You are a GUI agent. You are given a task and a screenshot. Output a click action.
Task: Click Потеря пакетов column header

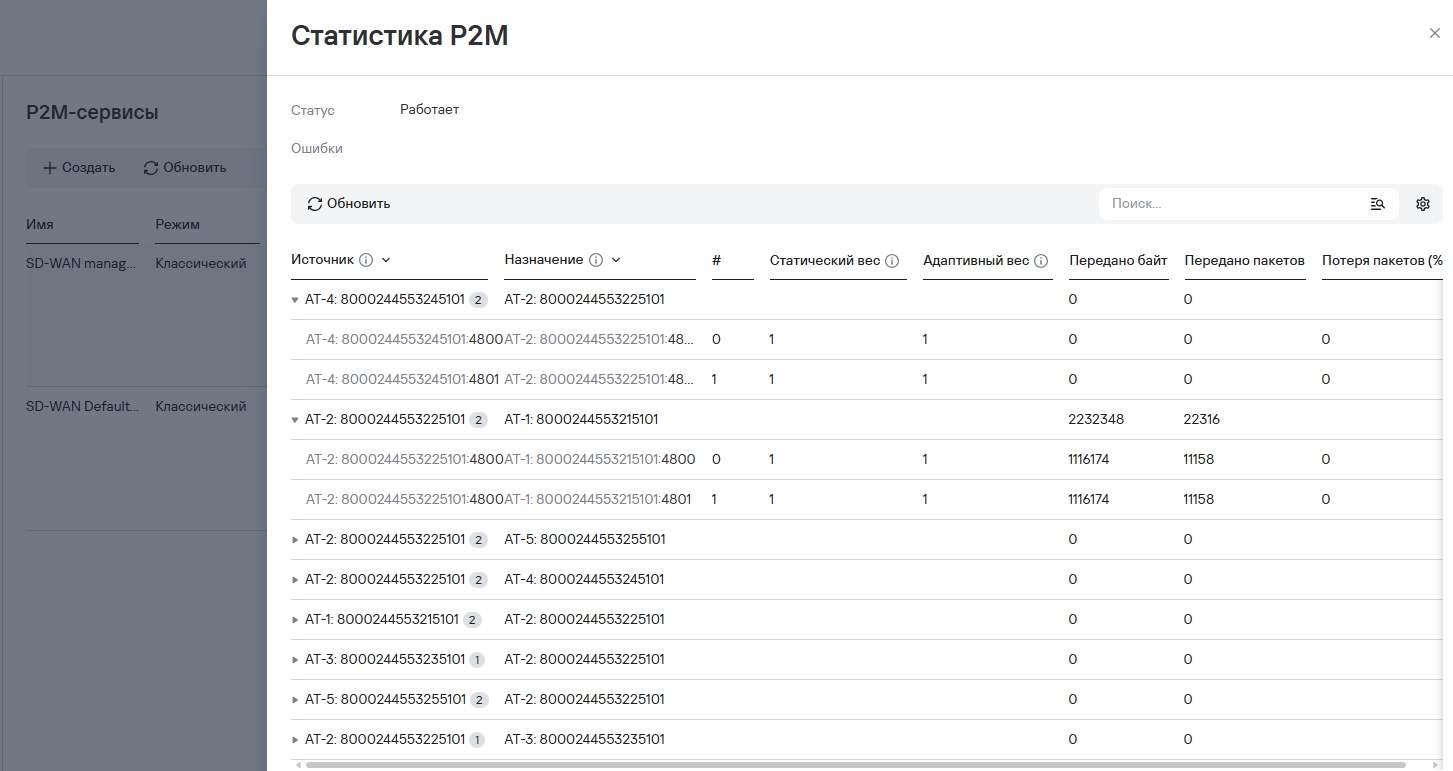coord(1382,260)
